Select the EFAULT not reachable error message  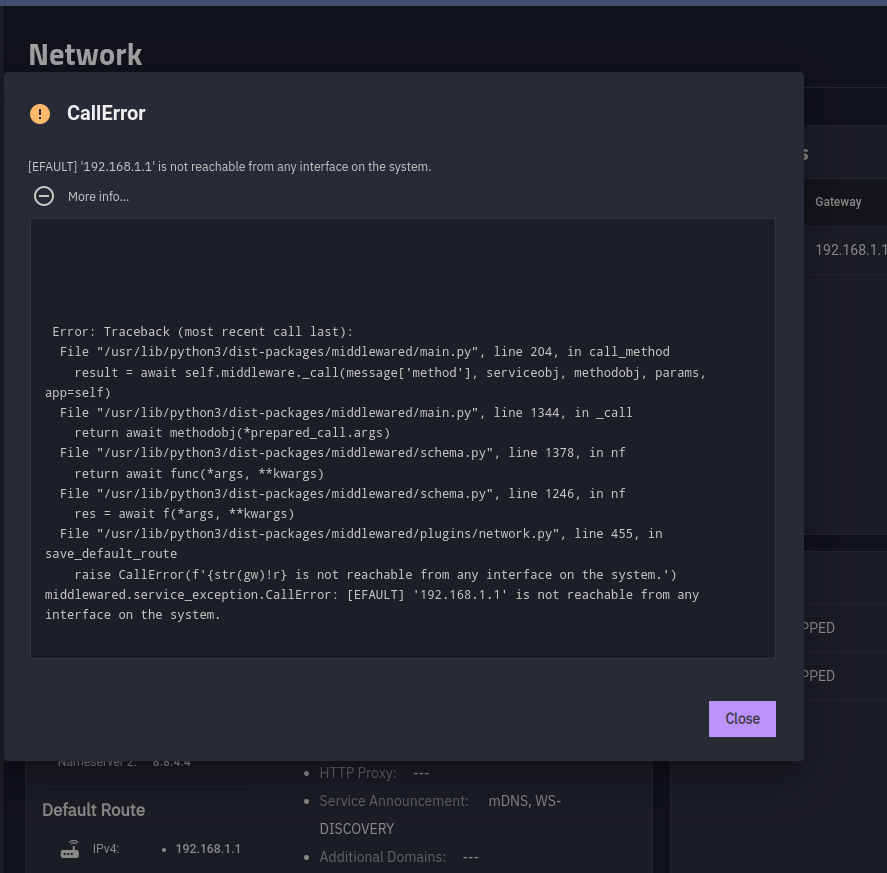point(230,166)
